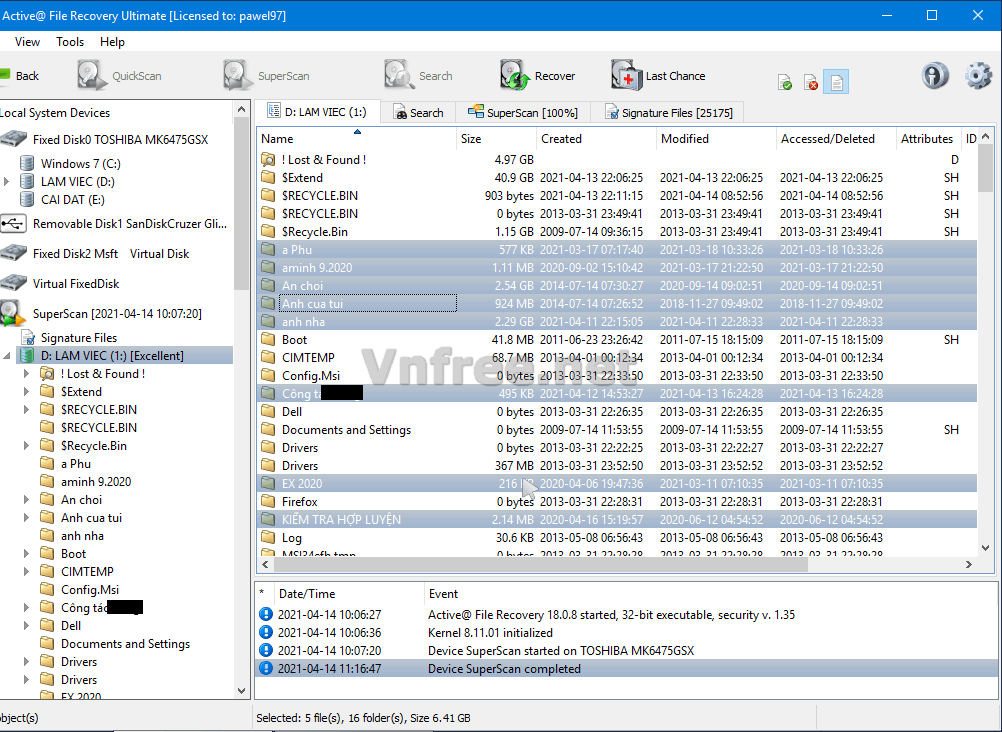Toggle the file with red X filter icon
The height and width of the screenshot is (732, 1002).
(x=811, y=82)
